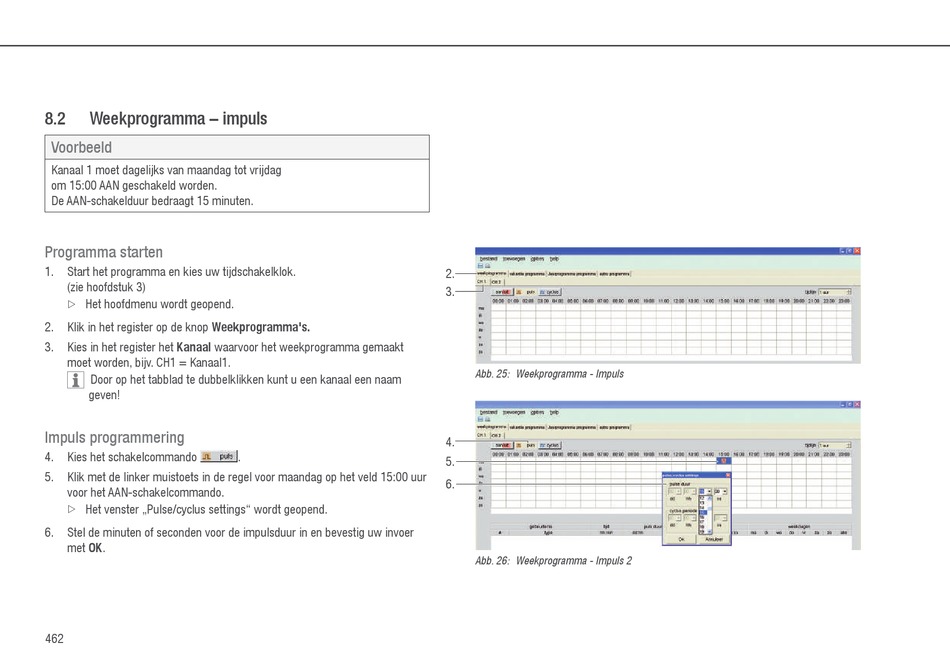Image resolution: width=950 pixels, height=670 pixels.
Task: Click the 15:00 time header in Abb. 25
Action: click(724, 300)
